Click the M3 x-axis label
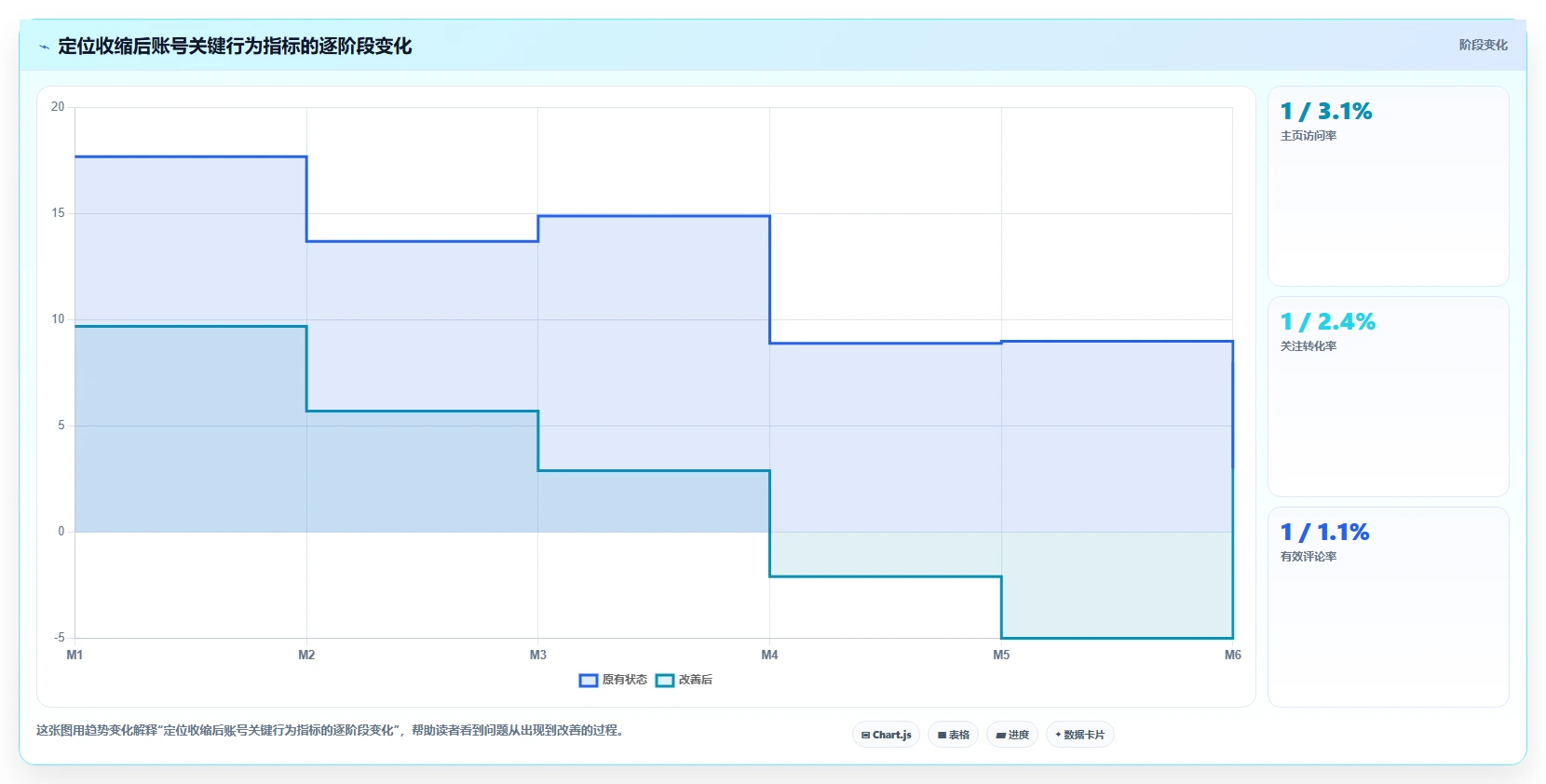 [538, 656]
